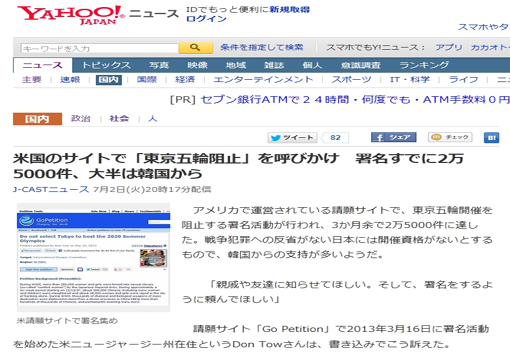Open the Yahoo! JAPAN logo
The image size is (510, 362).
tap(71, 15)
